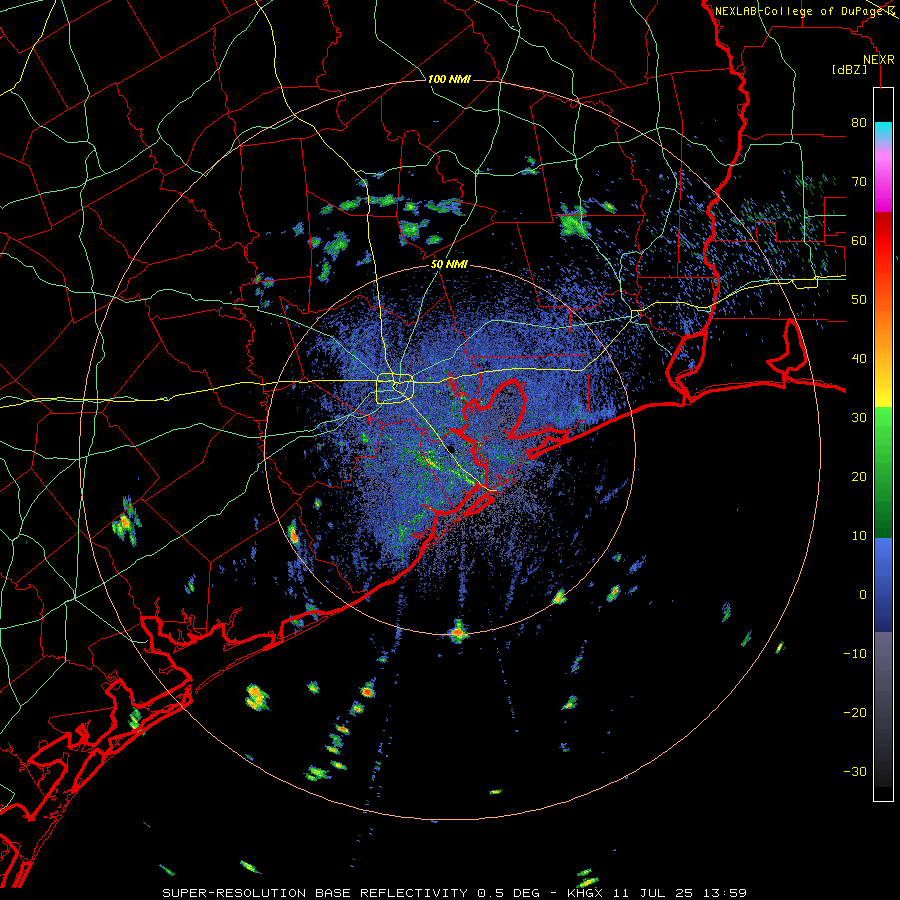Pick the red segment of color bar
The image size is (900, 900).
point(883,242)
